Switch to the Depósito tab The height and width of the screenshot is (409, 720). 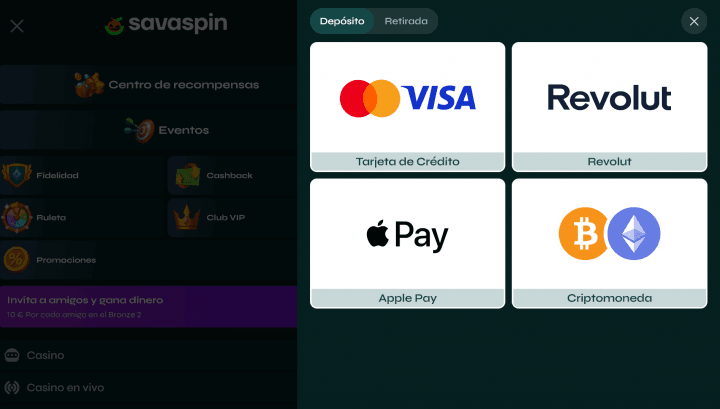[x=342, y=21]
